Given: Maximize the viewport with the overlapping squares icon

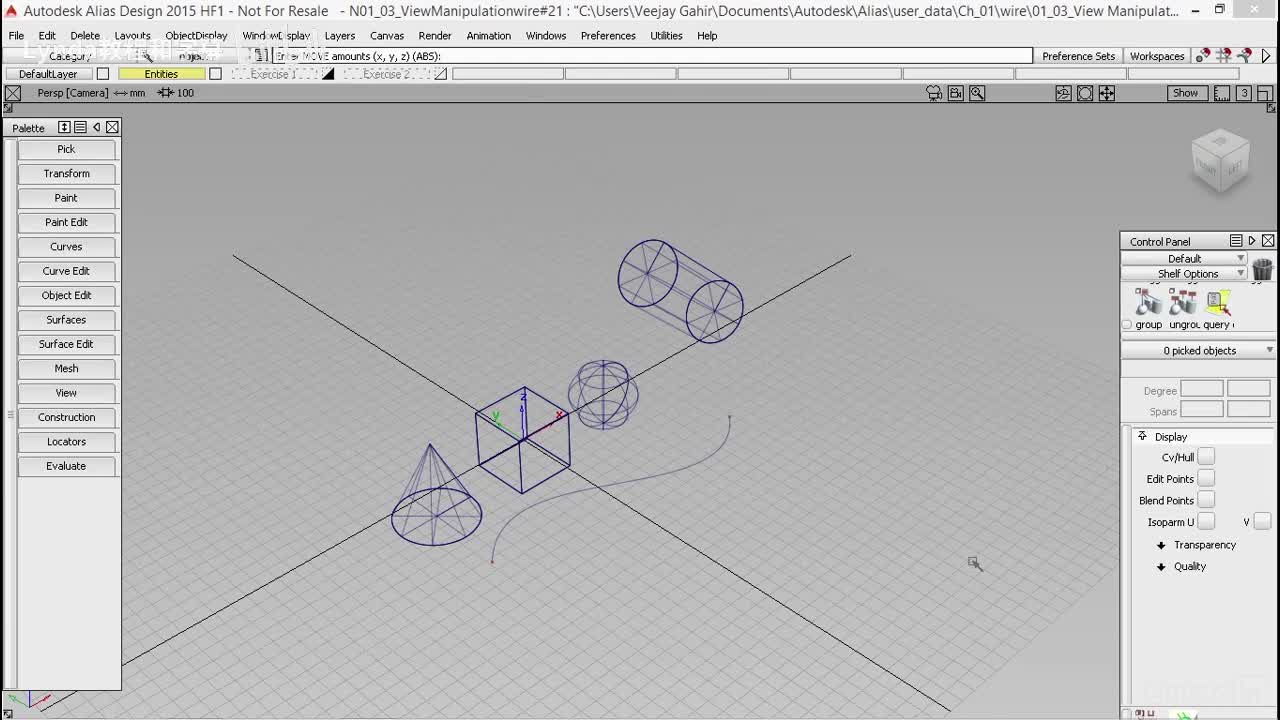Looking at the screenshot, I should pos(1265,93).
